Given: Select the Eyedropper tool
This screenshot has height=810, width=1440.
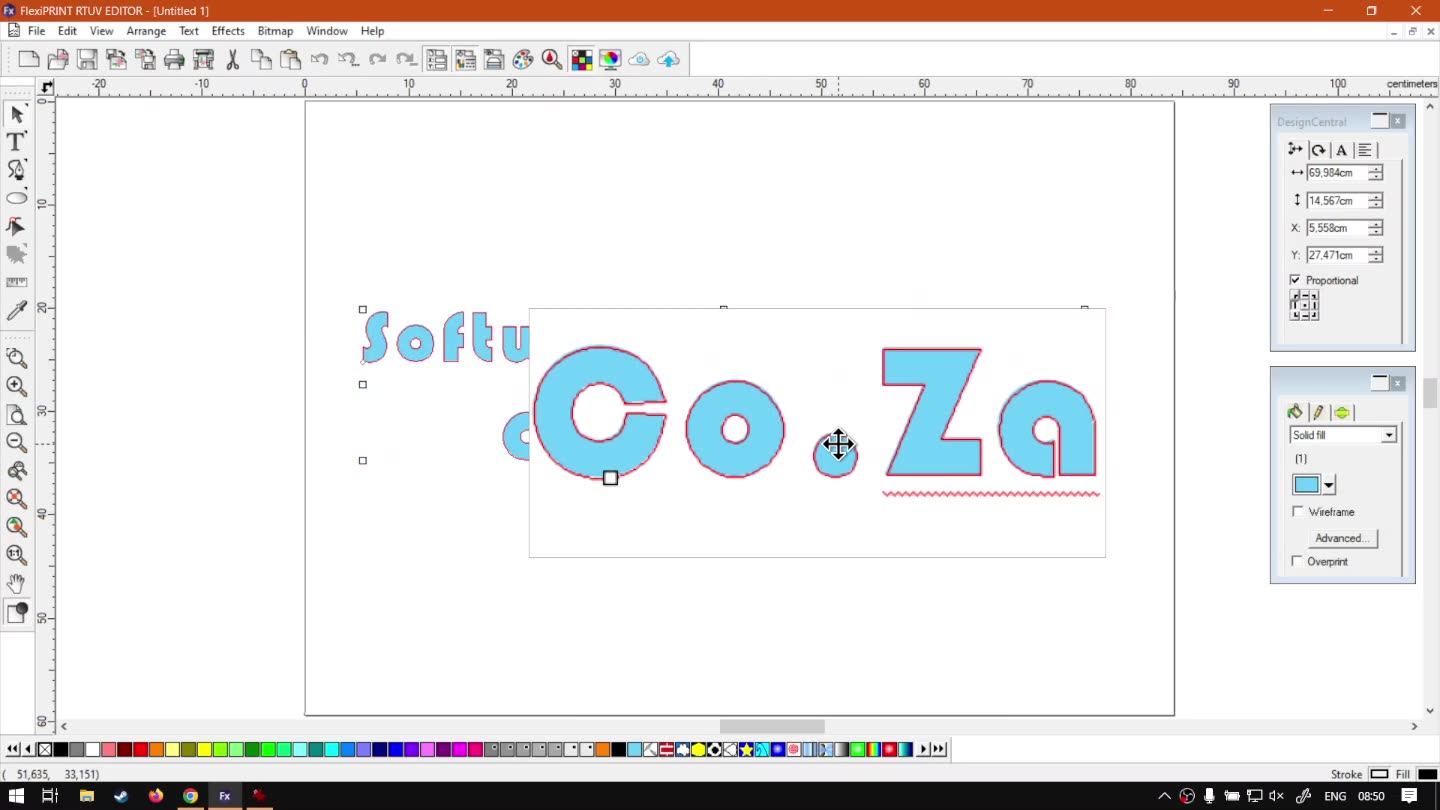Looking at the screenshot, I should pos(16,312).
